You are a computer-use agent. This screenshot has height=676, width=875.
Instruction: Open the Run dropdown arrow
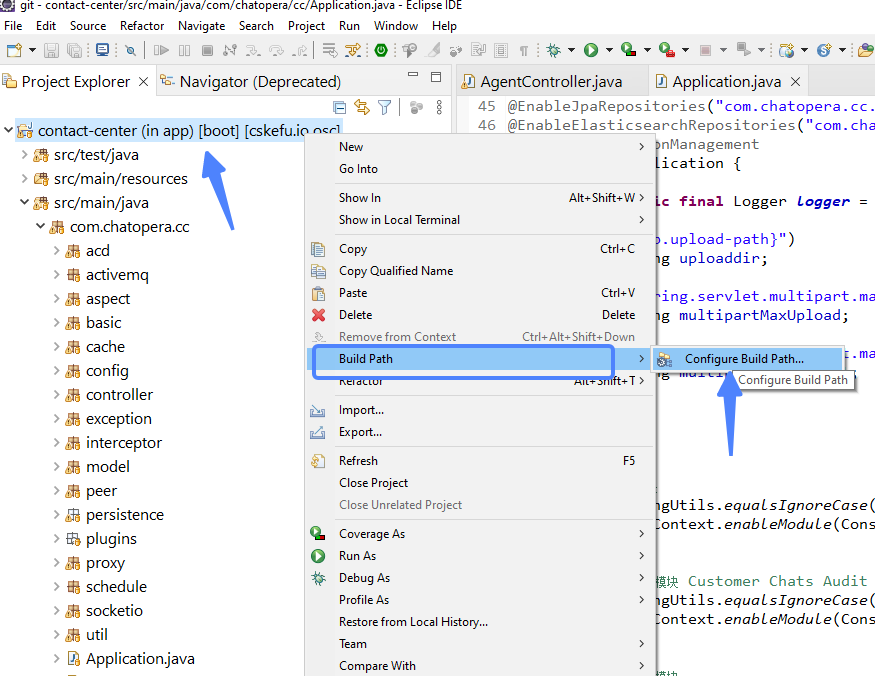pyautogui.click(x=609, y=50)
